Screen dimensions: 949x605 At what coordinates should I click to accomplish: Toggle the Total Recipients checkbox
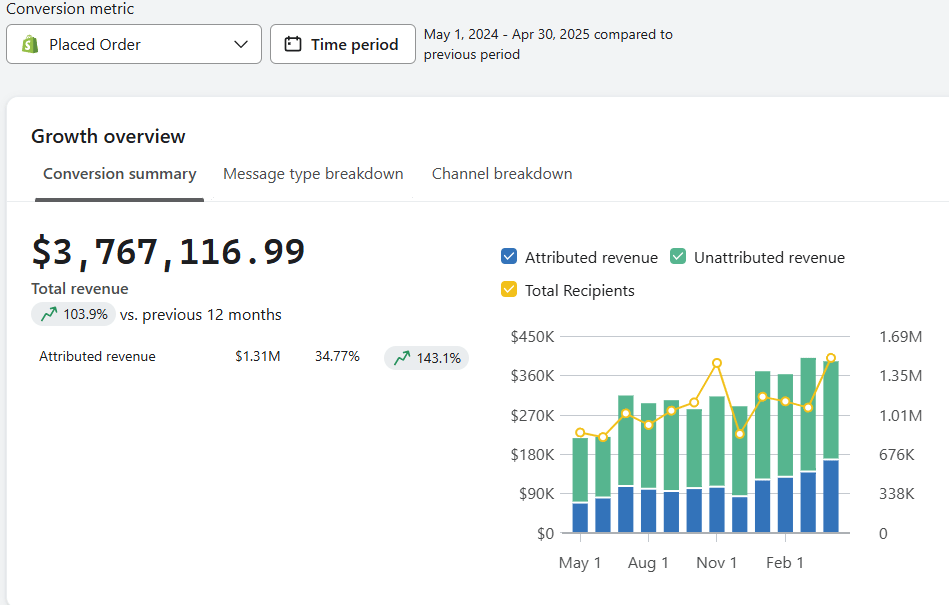[x=509, y=290]
